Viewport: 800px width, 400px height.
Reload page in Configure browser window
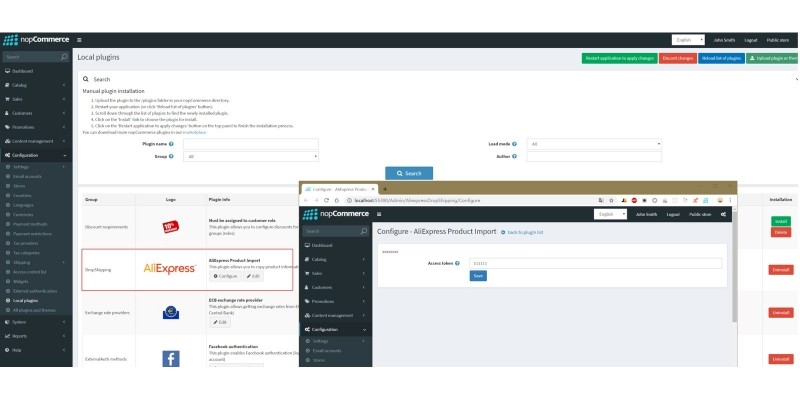click(x=327, y=201)
